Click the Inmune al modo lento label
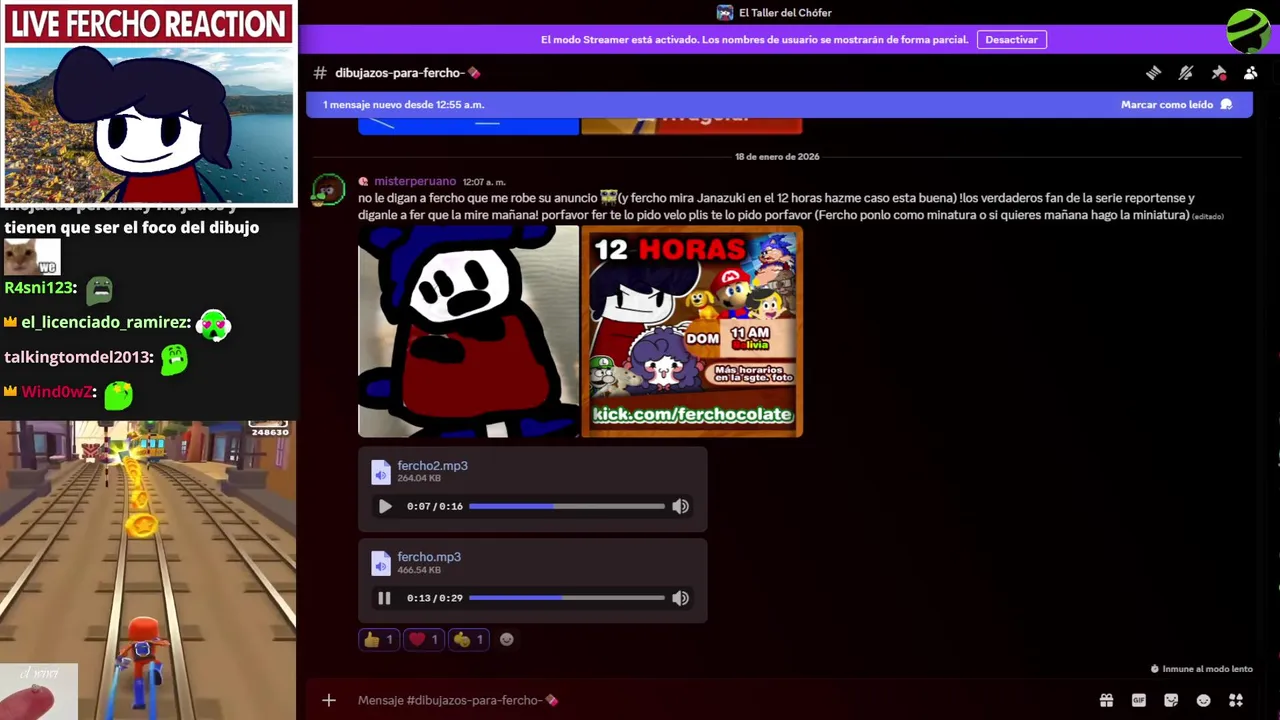 (1201, 669)
